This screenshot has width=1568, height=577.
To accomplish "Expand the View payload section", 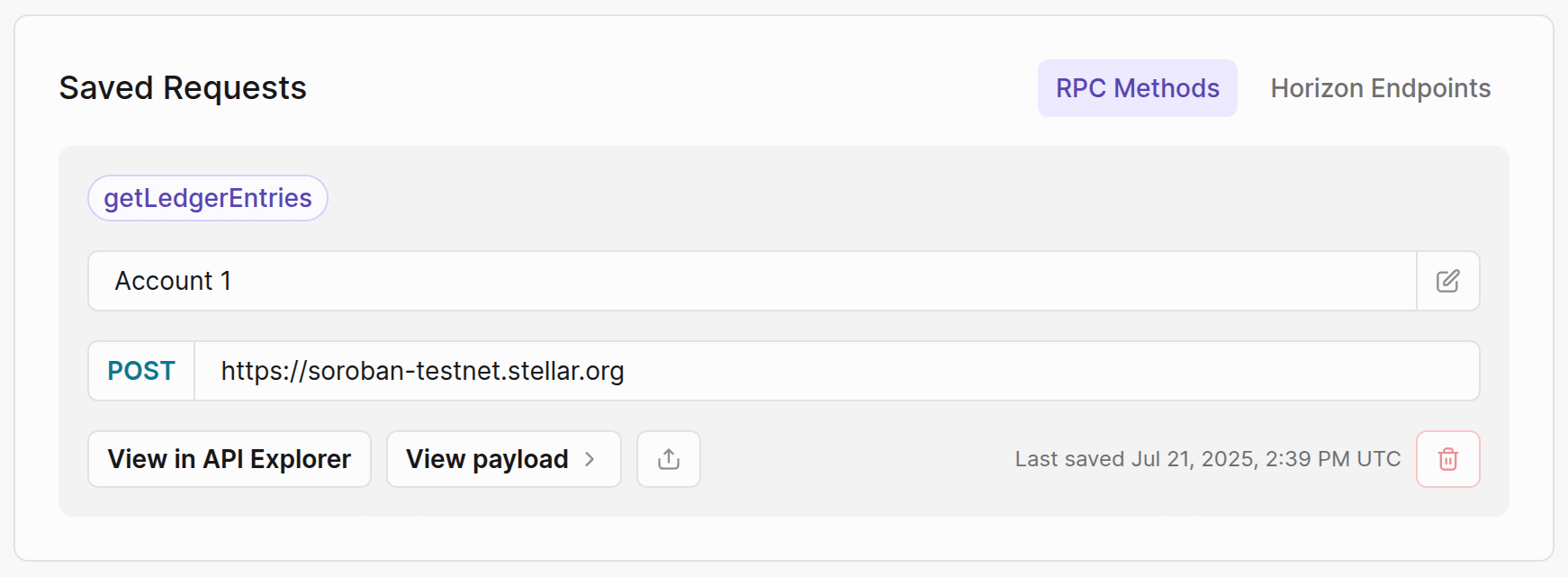I will 503,459.
